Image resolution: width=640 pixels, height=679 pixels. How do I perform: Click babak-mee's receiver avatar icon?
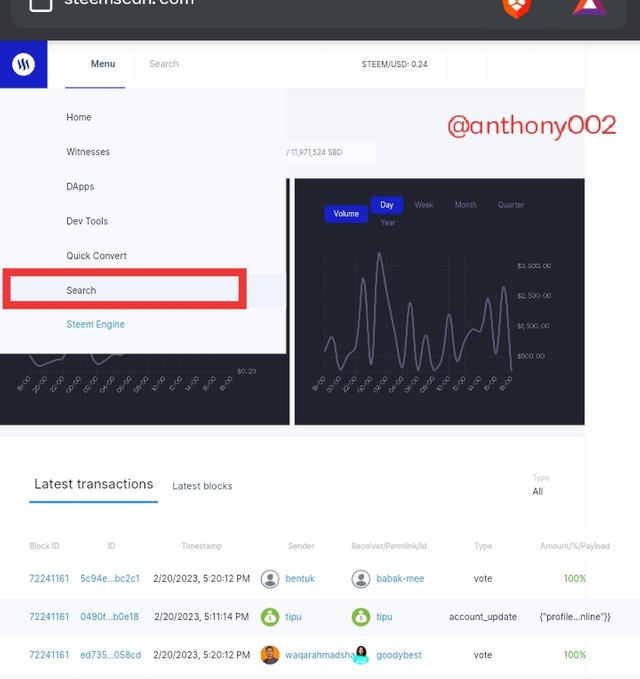361,579
